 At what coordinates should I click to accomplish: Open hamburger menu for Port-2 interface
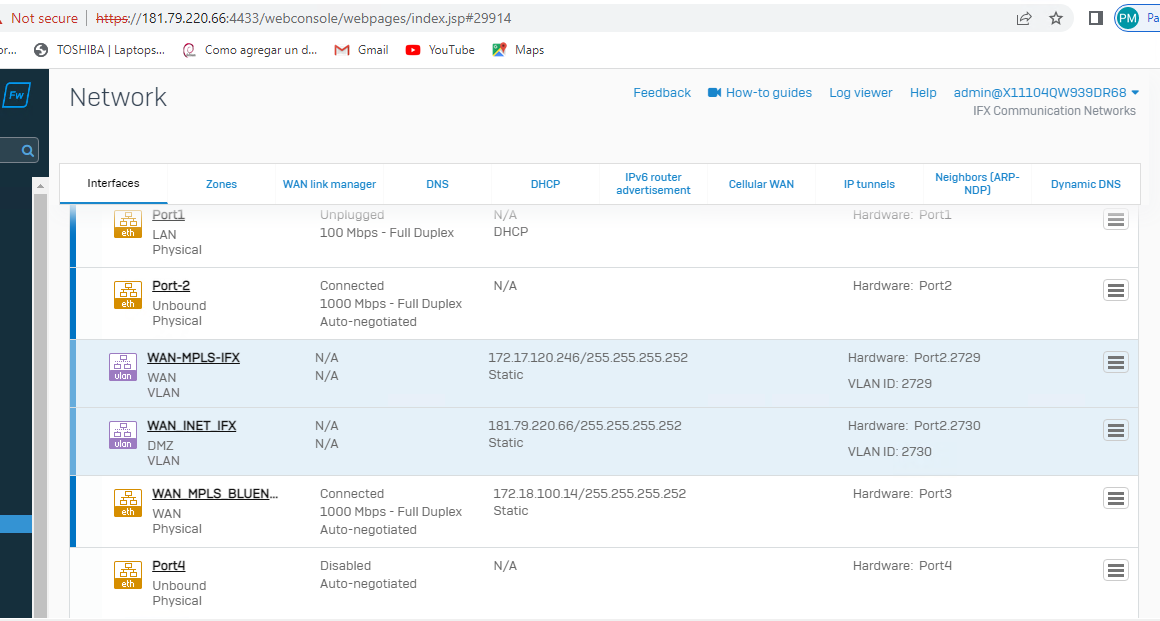pos(1115,290)
